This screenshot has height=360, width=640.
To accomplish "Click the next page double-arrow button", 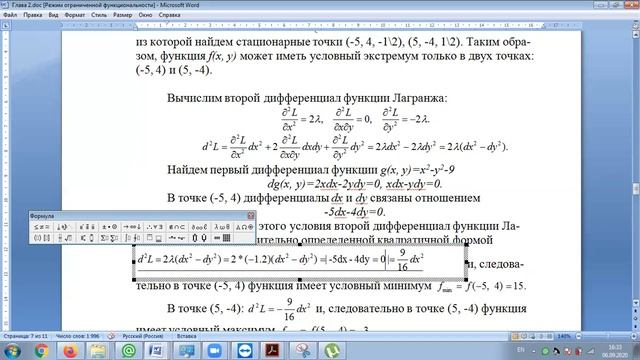I will [636, 326].
